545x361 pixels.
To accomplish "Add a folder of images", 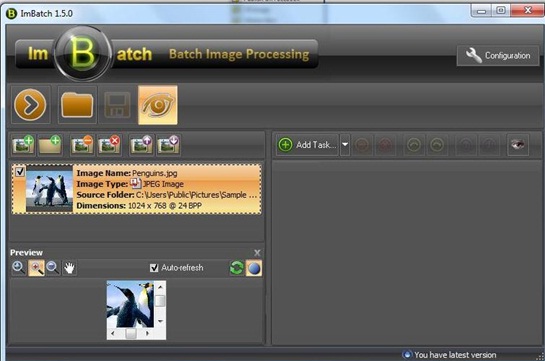I will pyautogui.click(x=50, y=145).
